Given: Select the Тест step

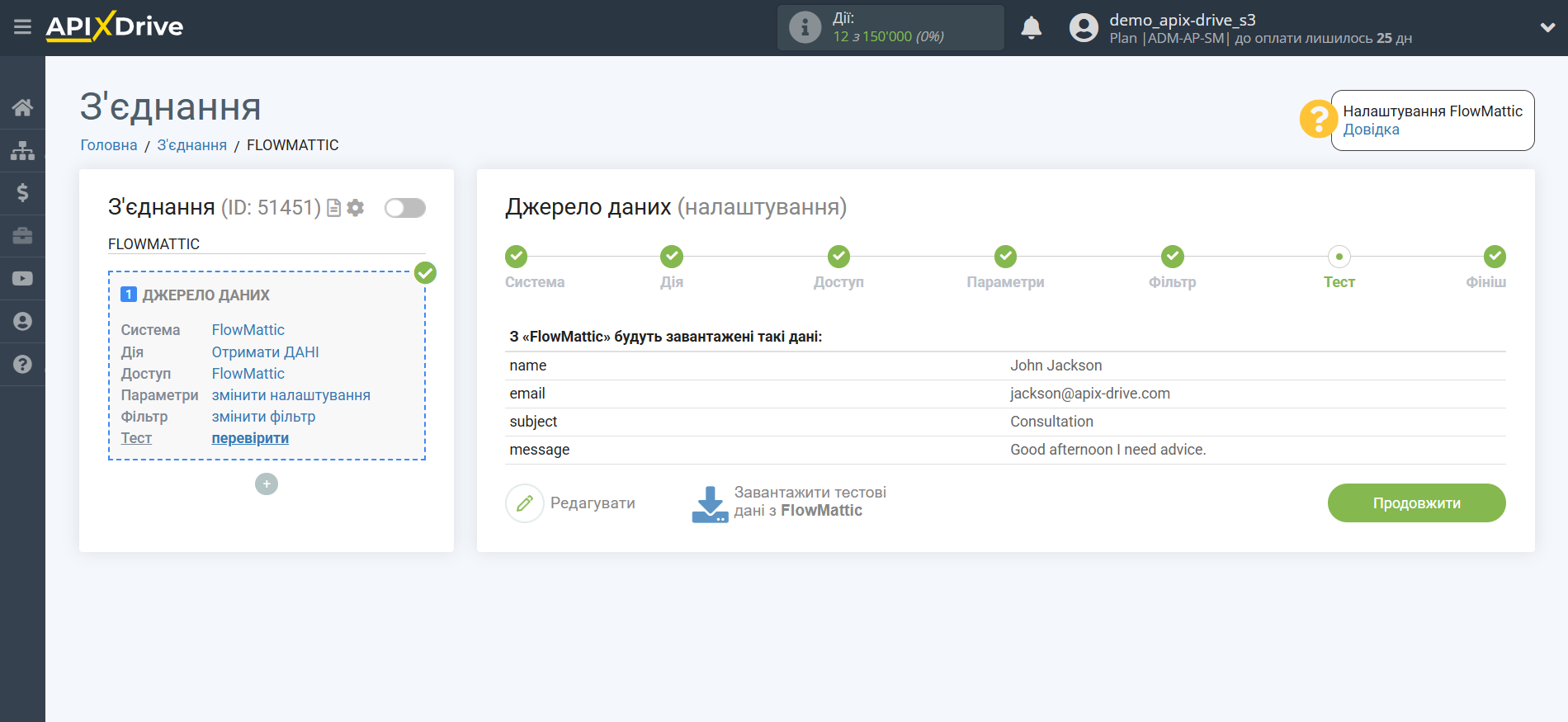Looking at the screenshot, I should click(x=1339, y=257).
